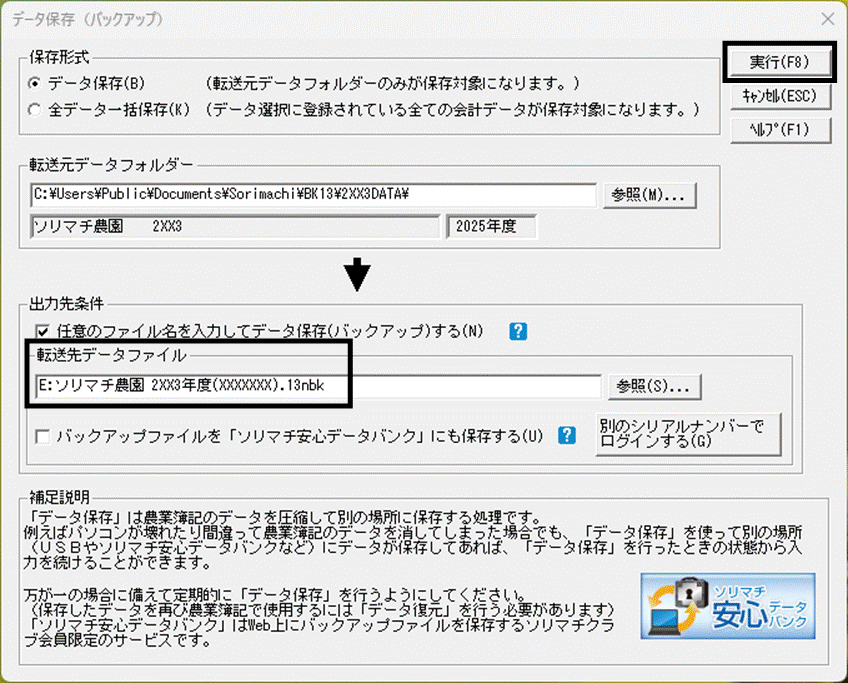Browse destination file with 参照(S)... button

point(654,387)
